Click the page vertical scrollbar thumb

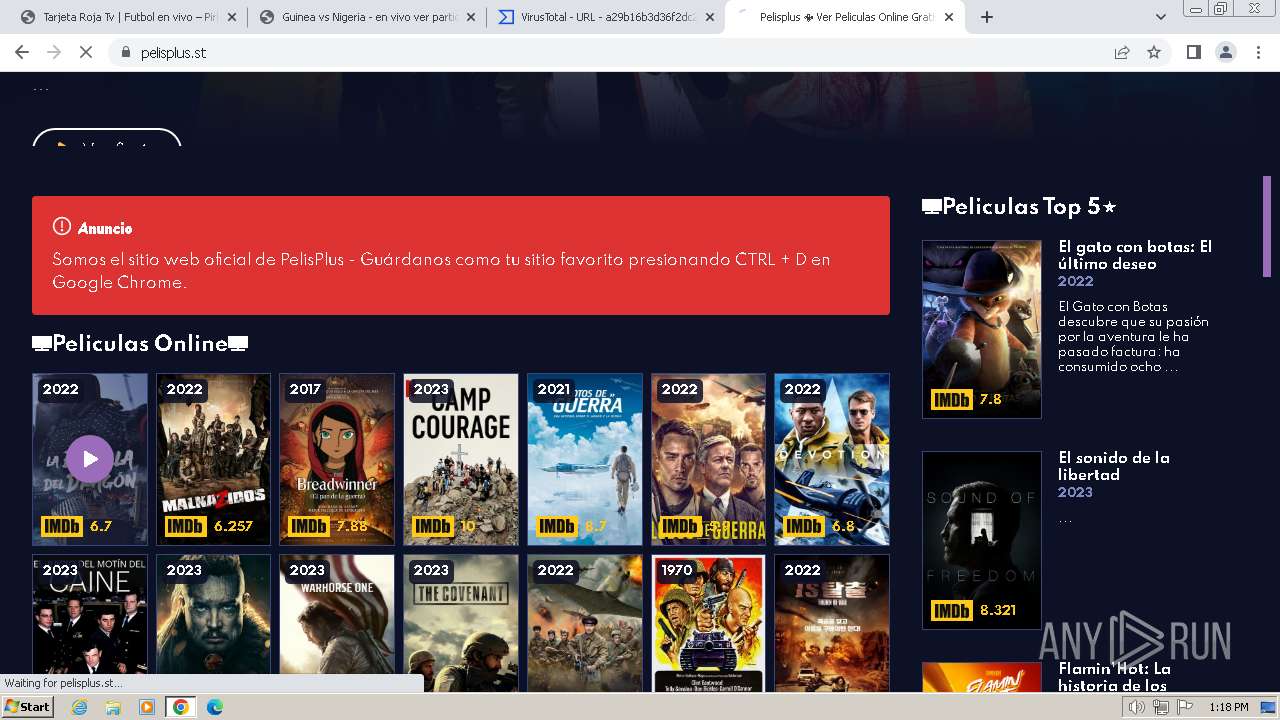coord(1268,226)
